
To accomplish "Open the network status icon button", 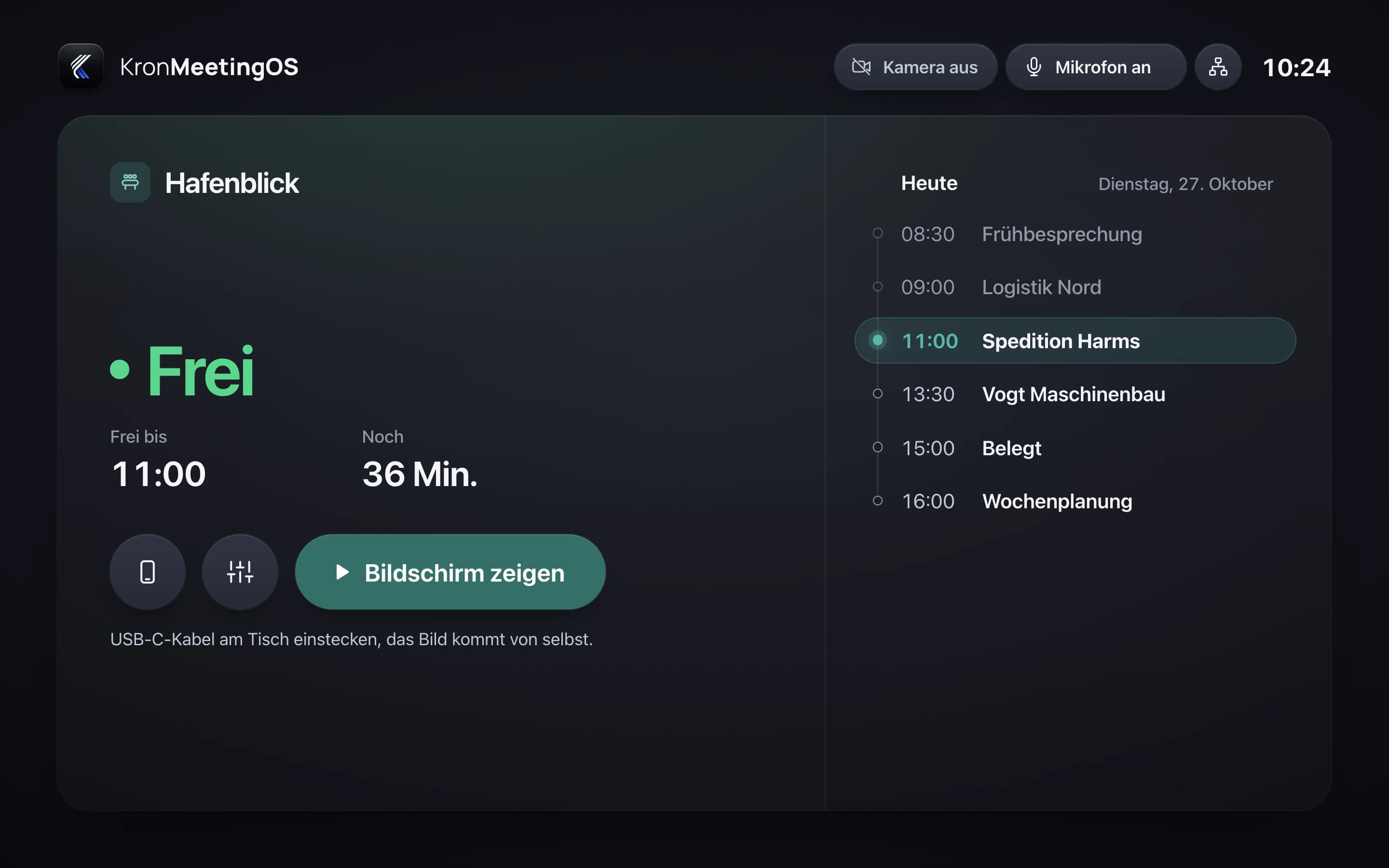I will click(x=1218, y=67).
